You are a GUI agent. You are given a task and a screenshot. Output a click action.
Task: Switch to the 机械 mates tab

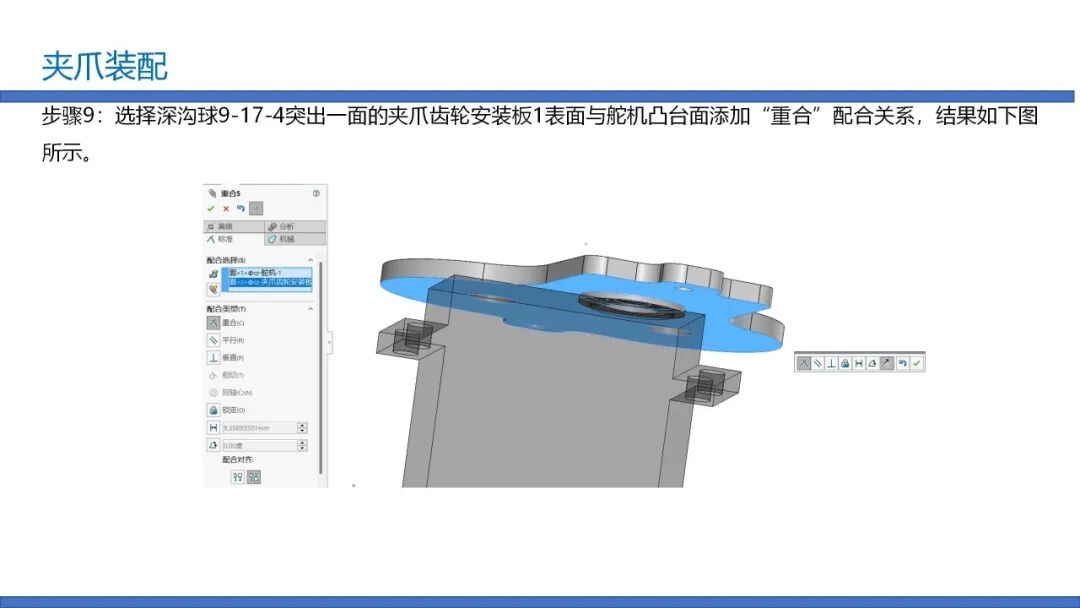pos(295,239)
